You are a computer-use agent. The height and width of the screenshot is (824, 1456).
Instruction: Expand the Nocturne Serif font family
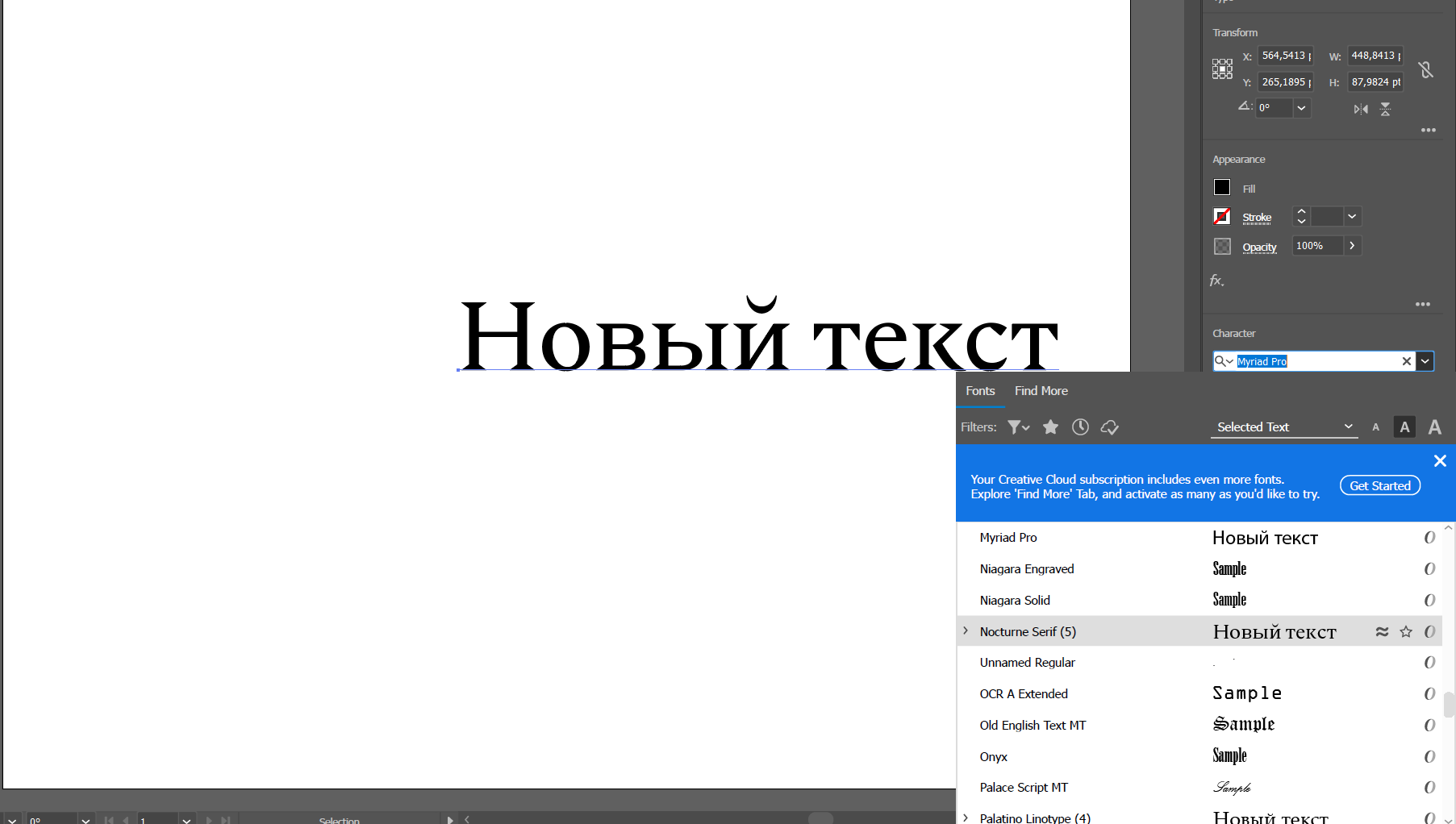coord(966,631)
